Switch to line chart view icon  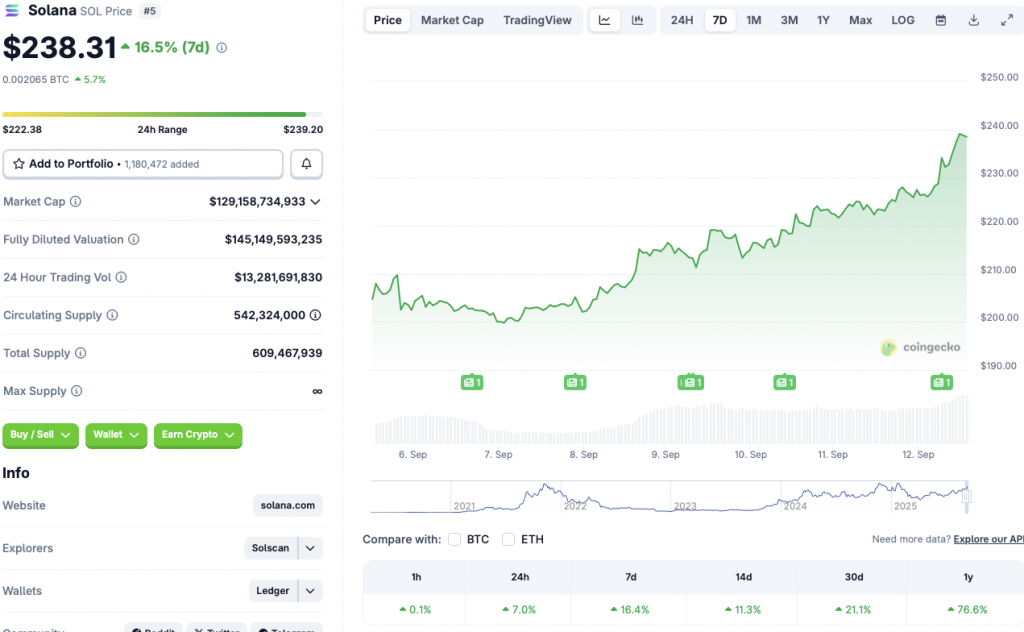605,20
